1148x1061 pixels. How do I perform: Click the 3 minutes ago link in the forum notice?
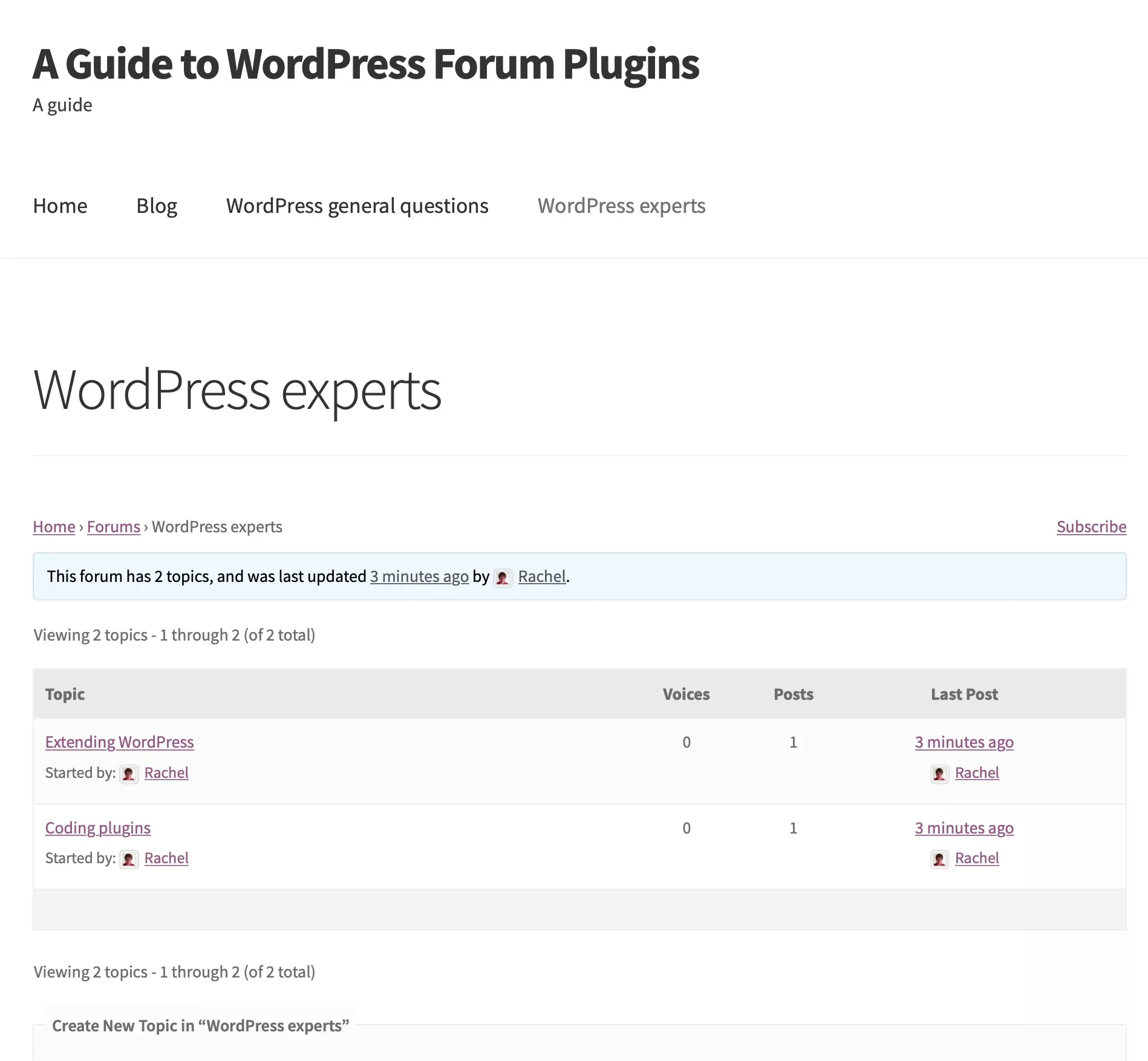[419, 576]
